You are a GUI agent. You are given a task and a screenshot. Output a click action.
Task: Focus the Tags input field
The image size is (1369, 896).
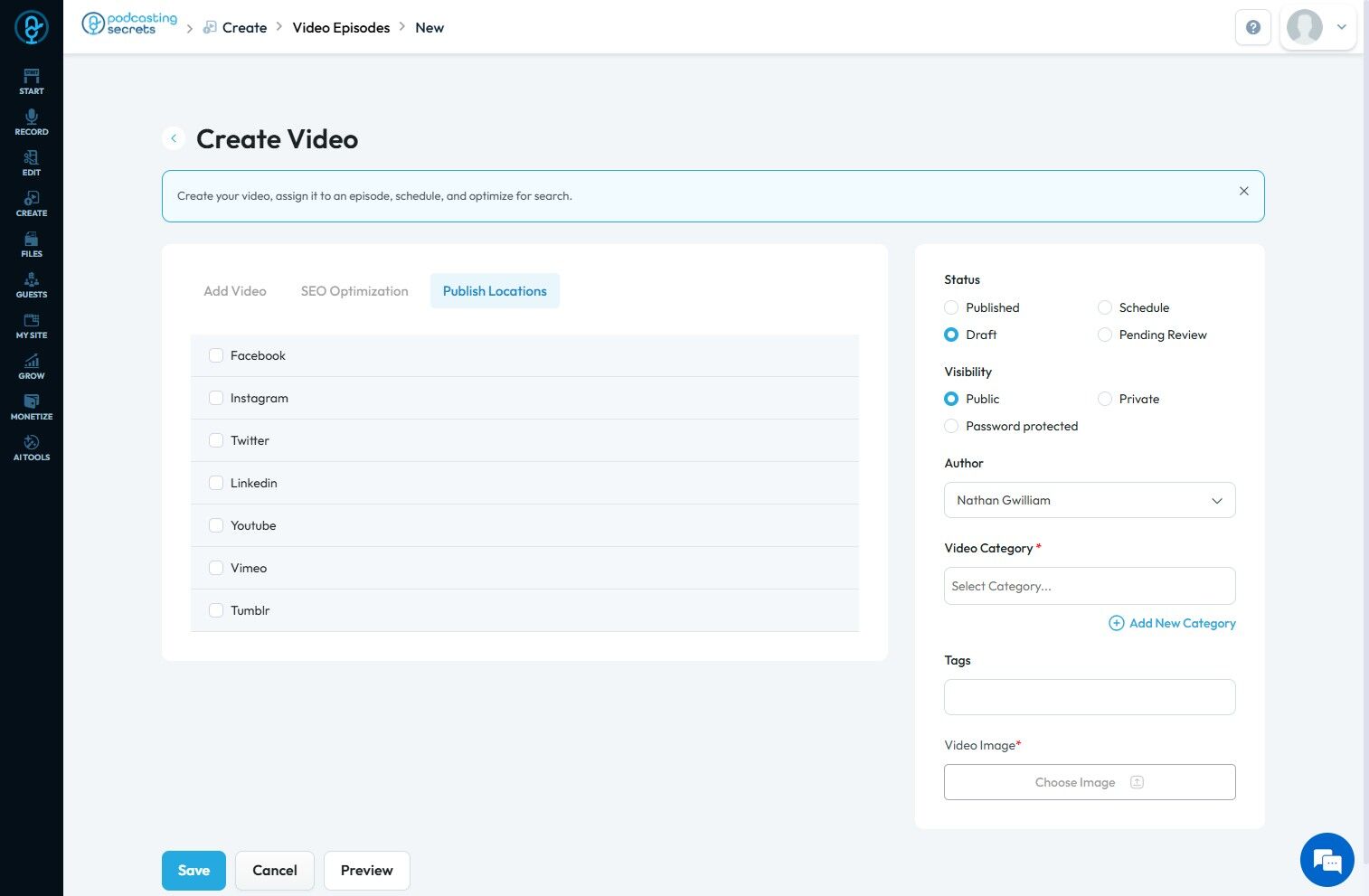1090,697
